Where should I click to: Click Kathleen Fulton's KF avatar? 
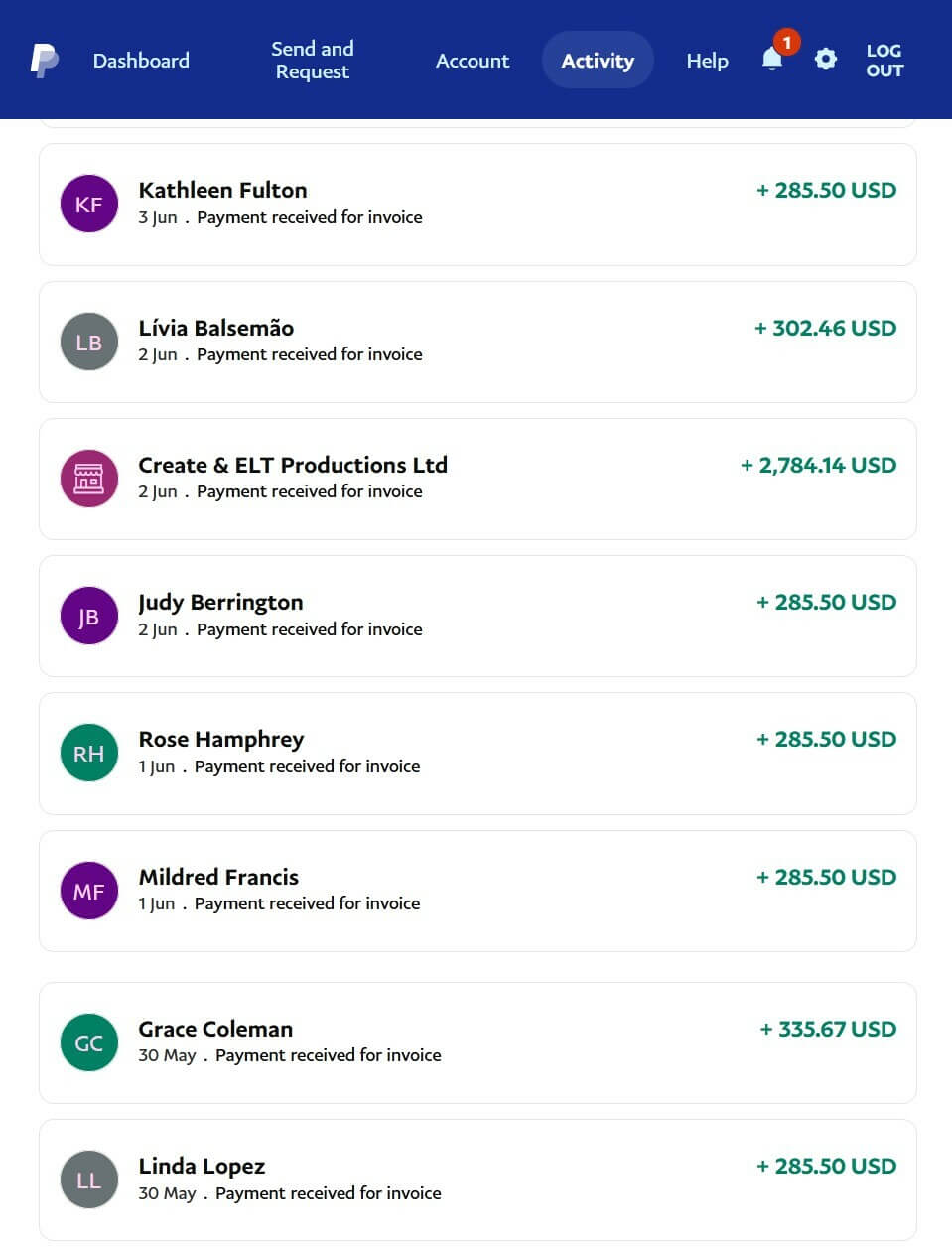pos(89,205)
